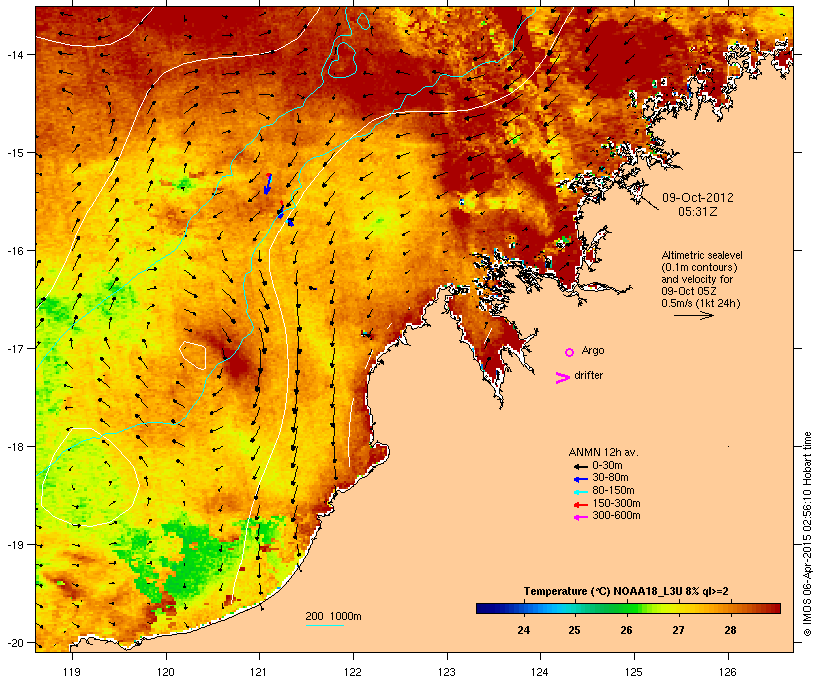Select the black 0-30m legend arrow
This screenshot has width=820, height=680.
coord(581,466)
